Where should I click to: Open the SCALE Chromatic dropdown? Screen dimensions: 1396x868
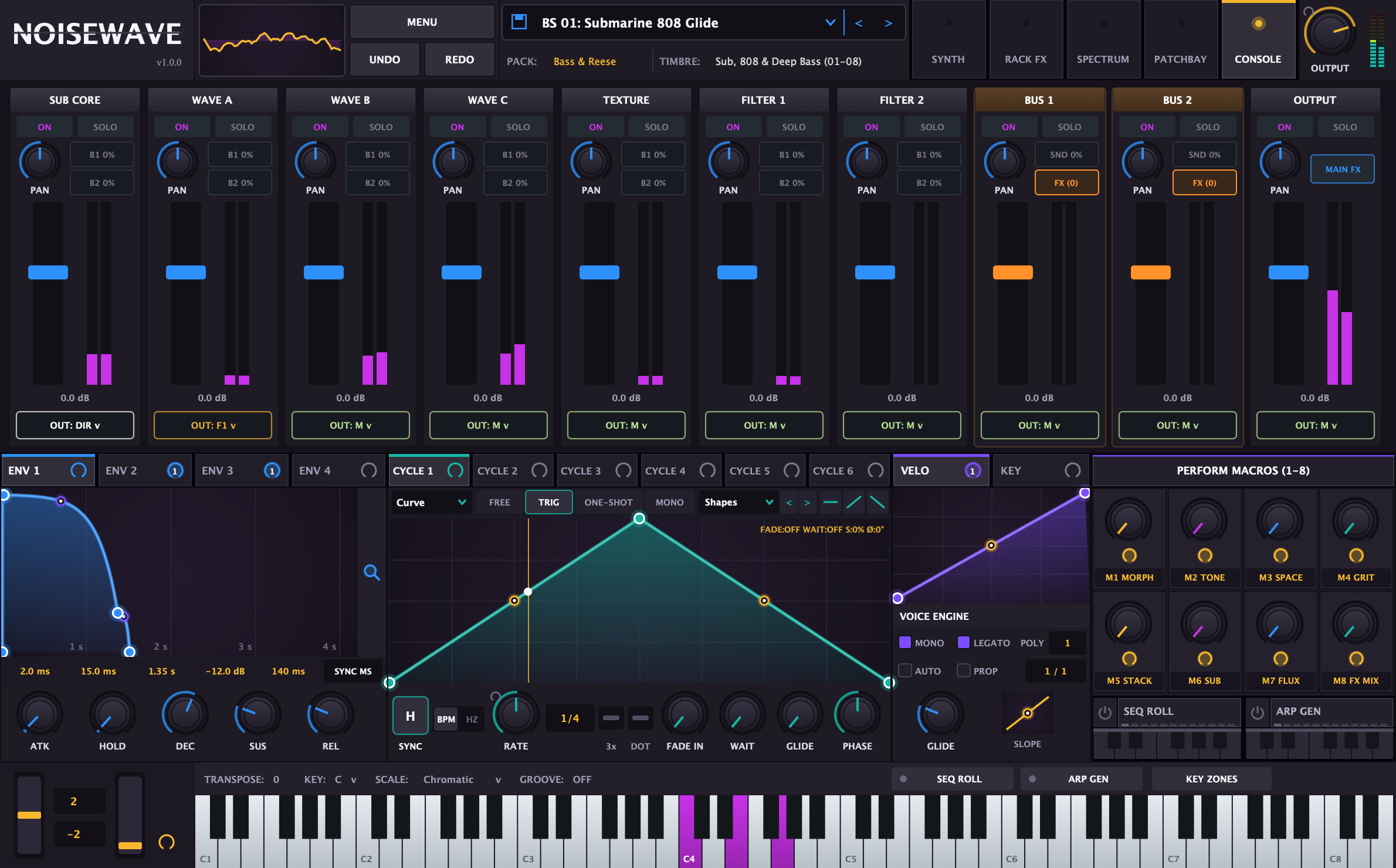point(462,779)
